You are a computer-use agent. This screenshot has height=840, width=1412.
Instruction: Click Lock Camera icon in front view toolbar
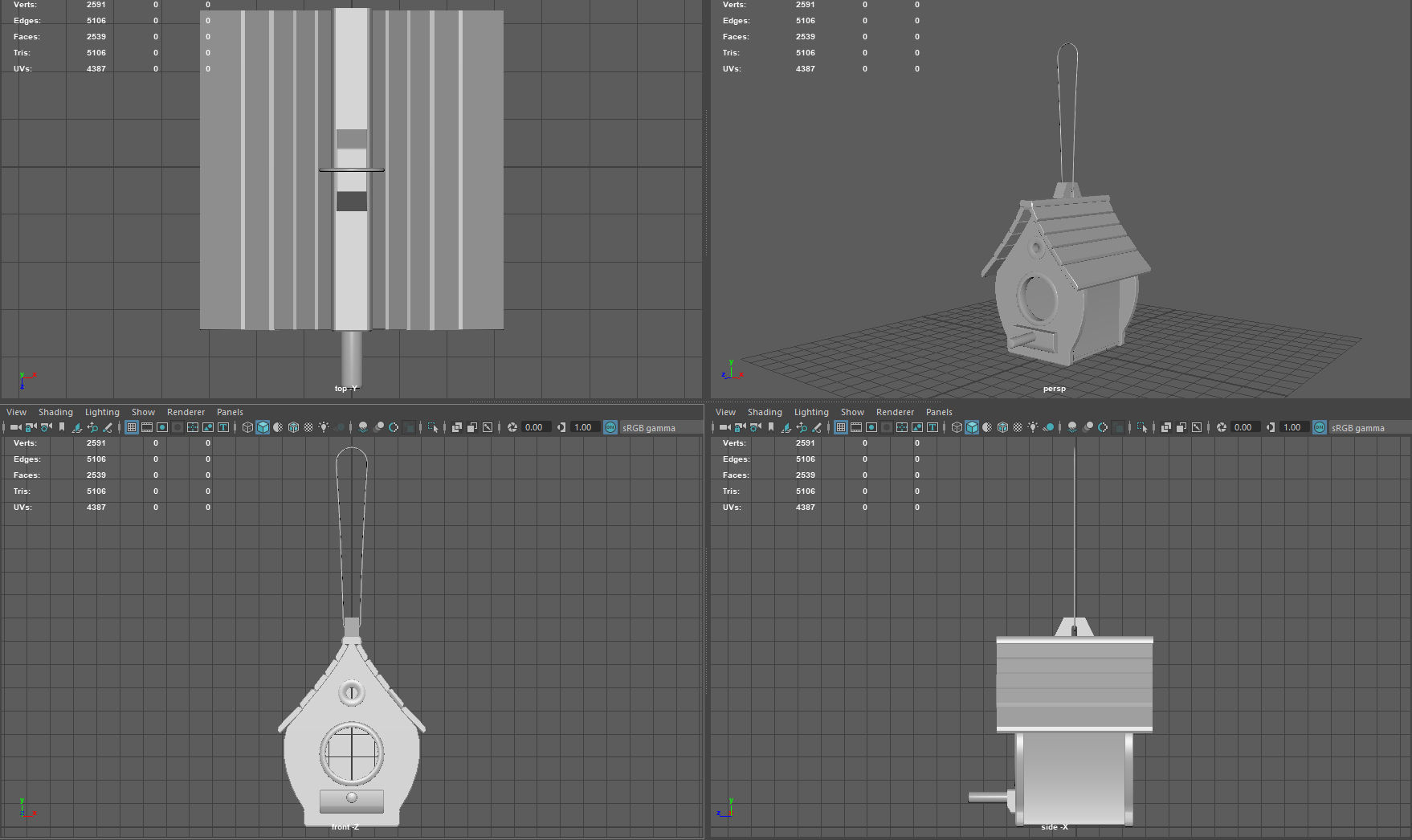click(x=31, y=427)
